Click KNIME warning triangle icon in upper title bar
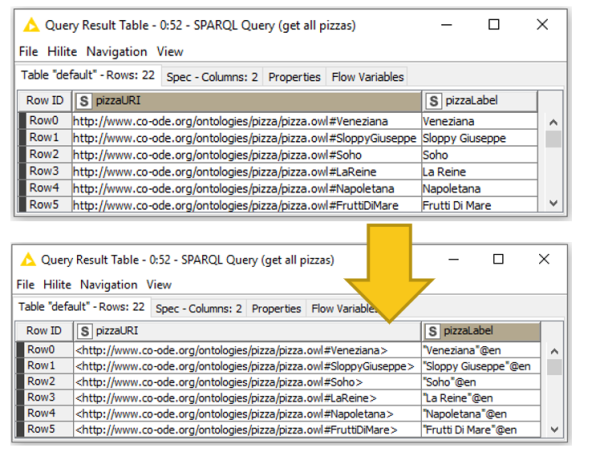600x456 pixels. click(31, 25)
